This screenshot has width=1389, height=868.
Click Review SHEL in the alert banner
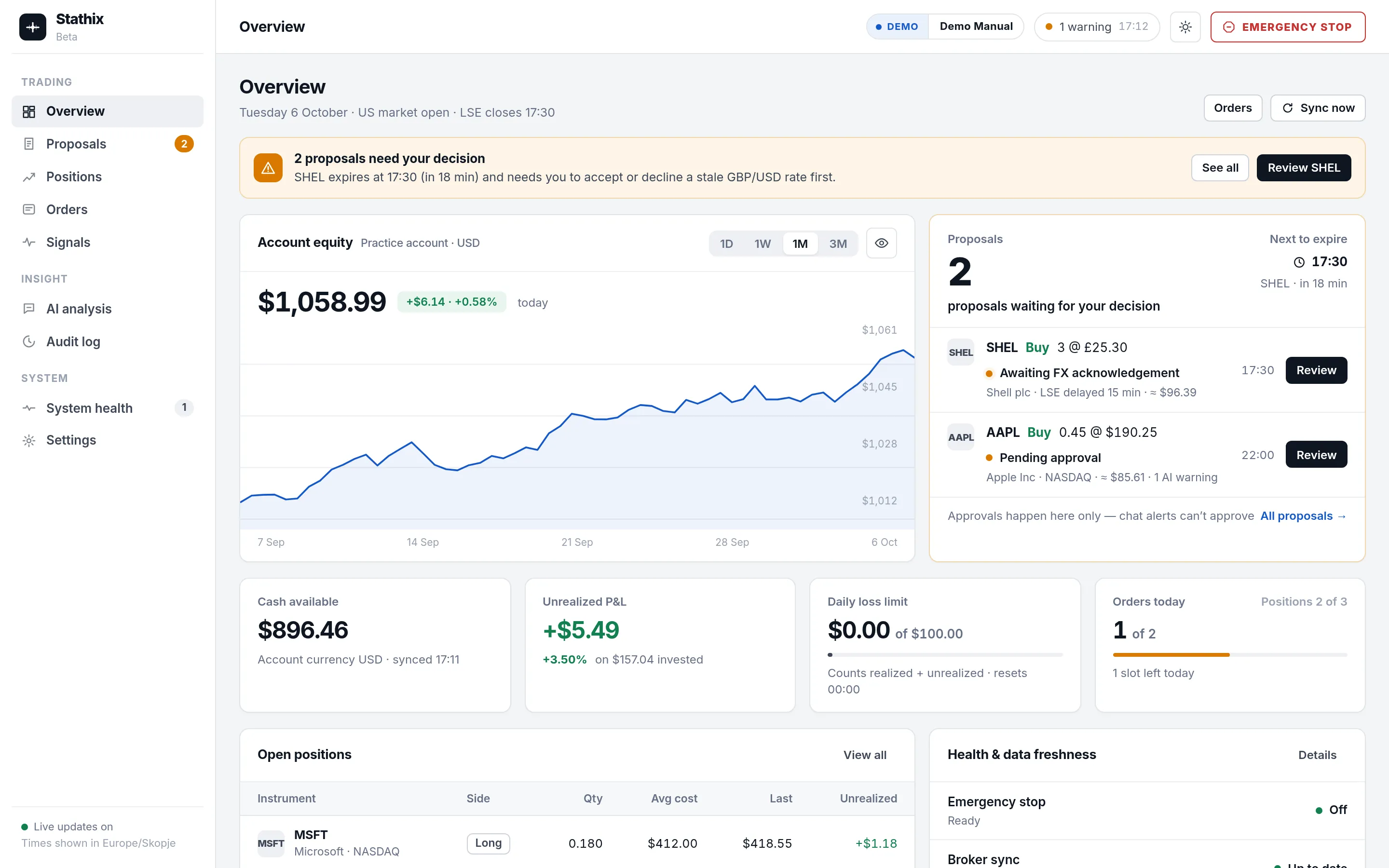click(x=1304, y=168)
